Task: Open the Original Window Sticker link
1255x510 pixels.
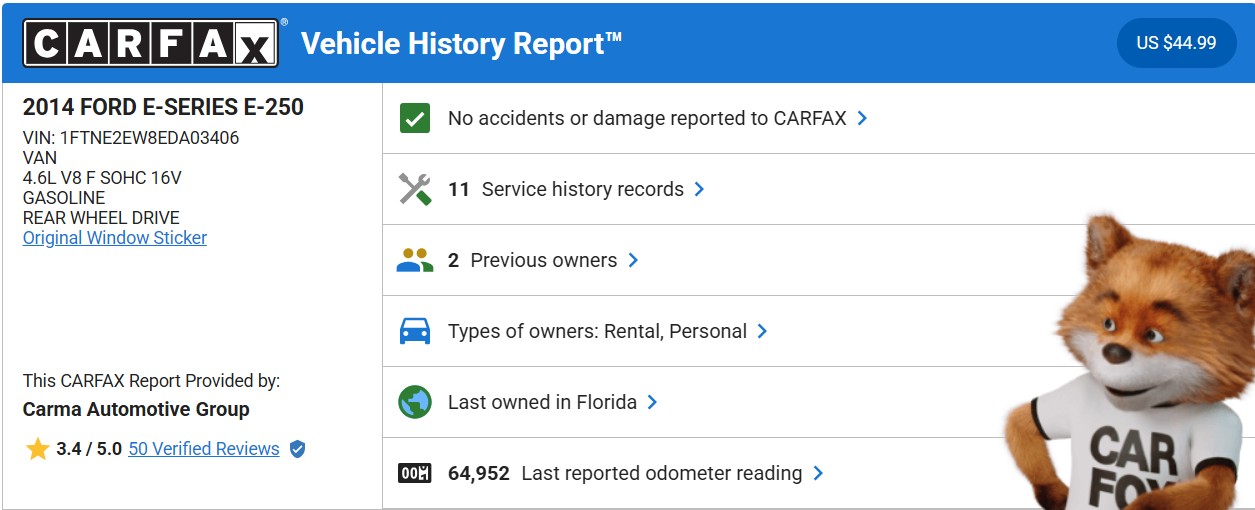Action: click(x=115, y=238)
